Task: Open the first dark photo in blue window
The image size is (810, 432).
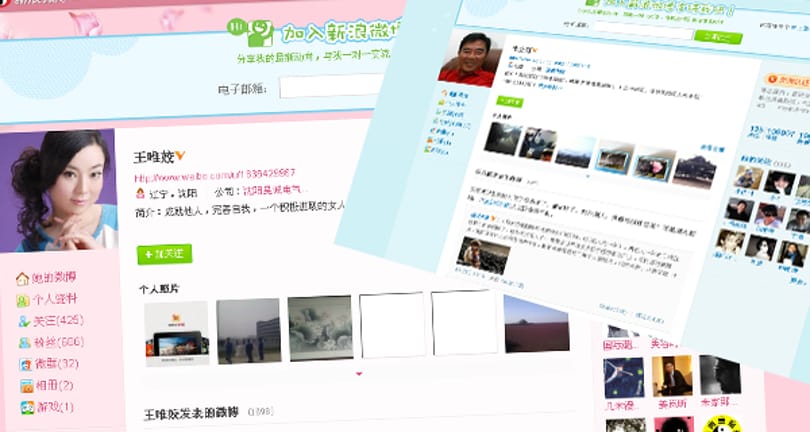Action: [x=503, y=138]
